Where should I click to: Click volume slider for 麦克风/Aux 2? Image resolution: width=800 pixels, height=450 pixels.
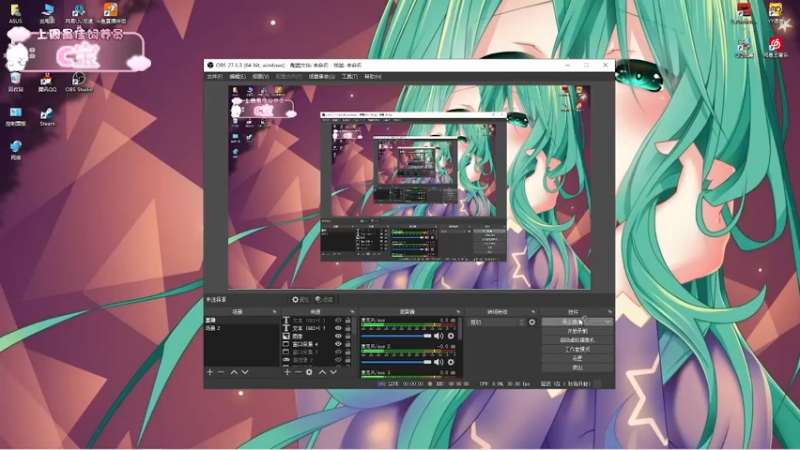tap(396, 362)
